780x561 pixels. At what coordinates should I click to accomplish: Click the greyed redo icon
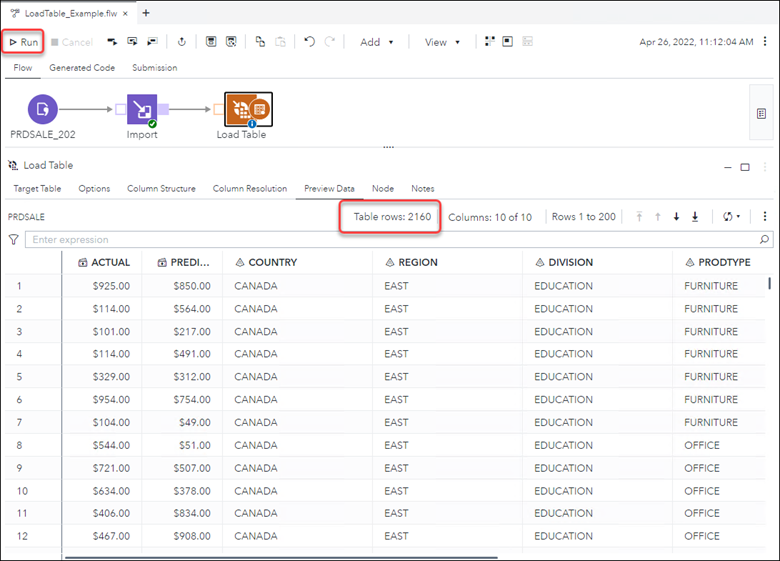(x=329, y=42)
